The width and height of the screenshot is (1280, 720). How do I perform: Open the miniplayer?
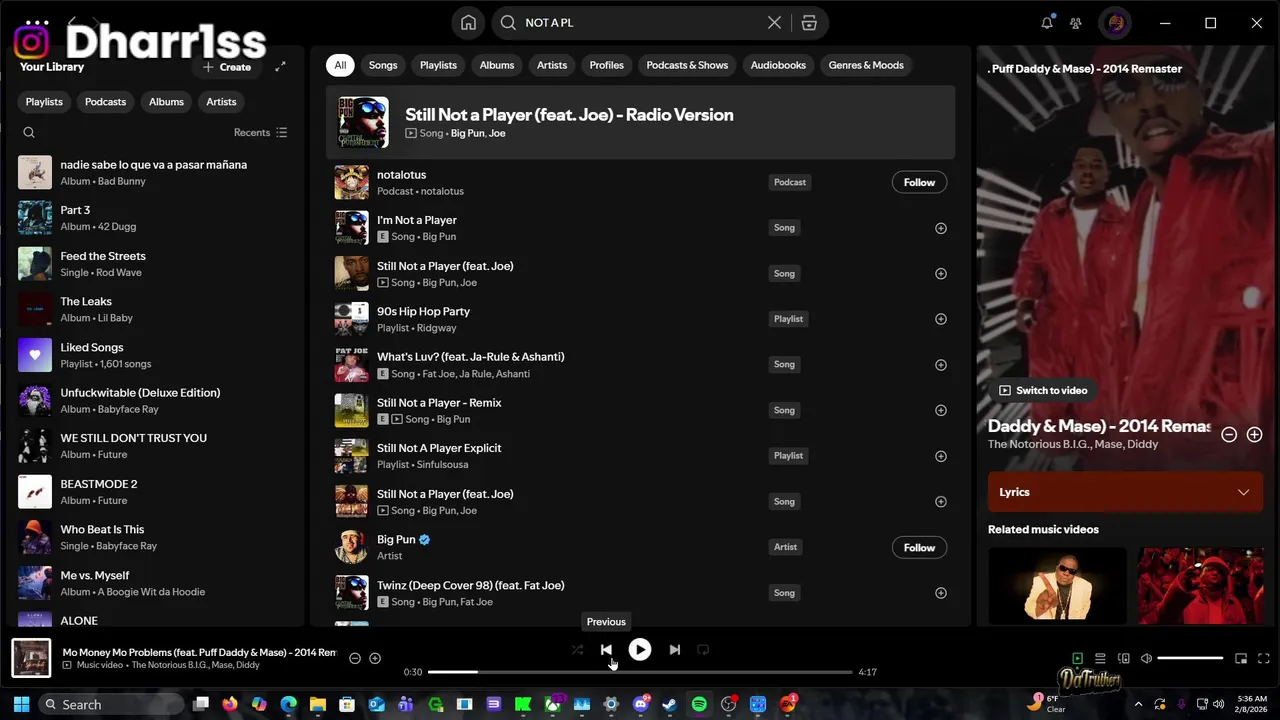[1241, 658]
